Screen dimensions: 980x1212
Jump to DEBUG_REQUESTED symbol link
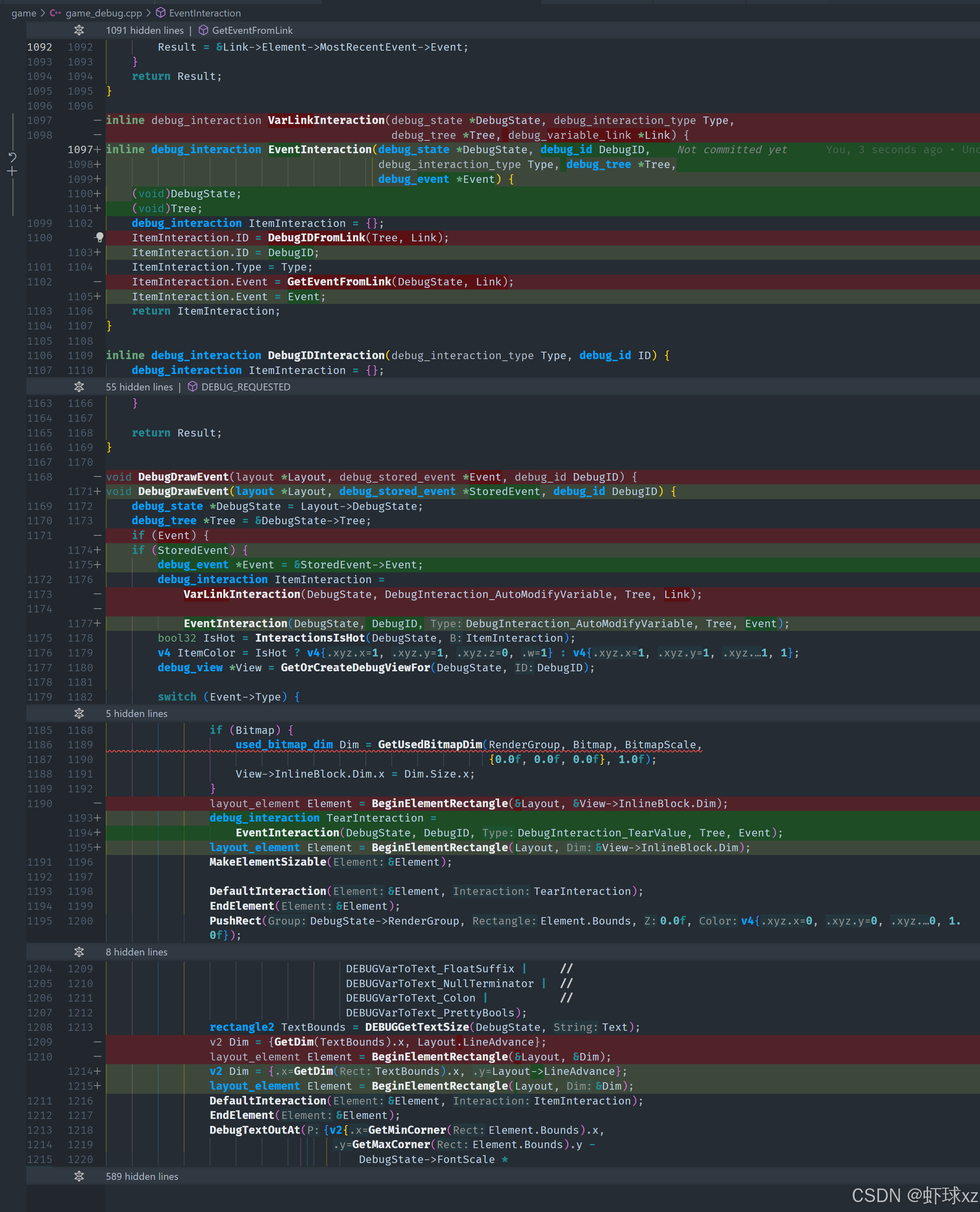(246, 387)
